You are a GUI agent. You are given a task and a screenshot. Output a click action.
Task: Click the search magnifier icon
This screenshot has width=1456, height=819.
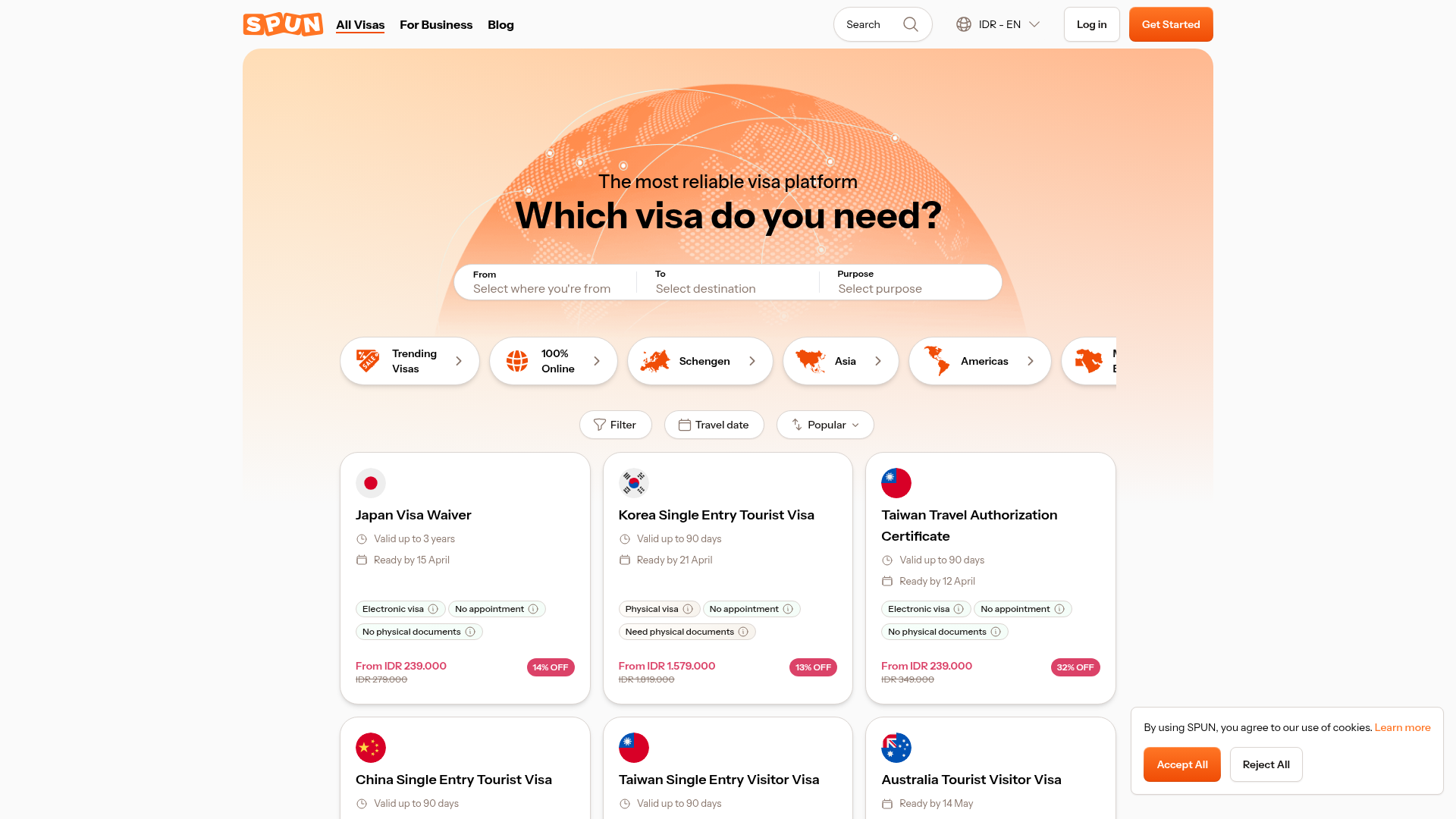click(911, 24)
